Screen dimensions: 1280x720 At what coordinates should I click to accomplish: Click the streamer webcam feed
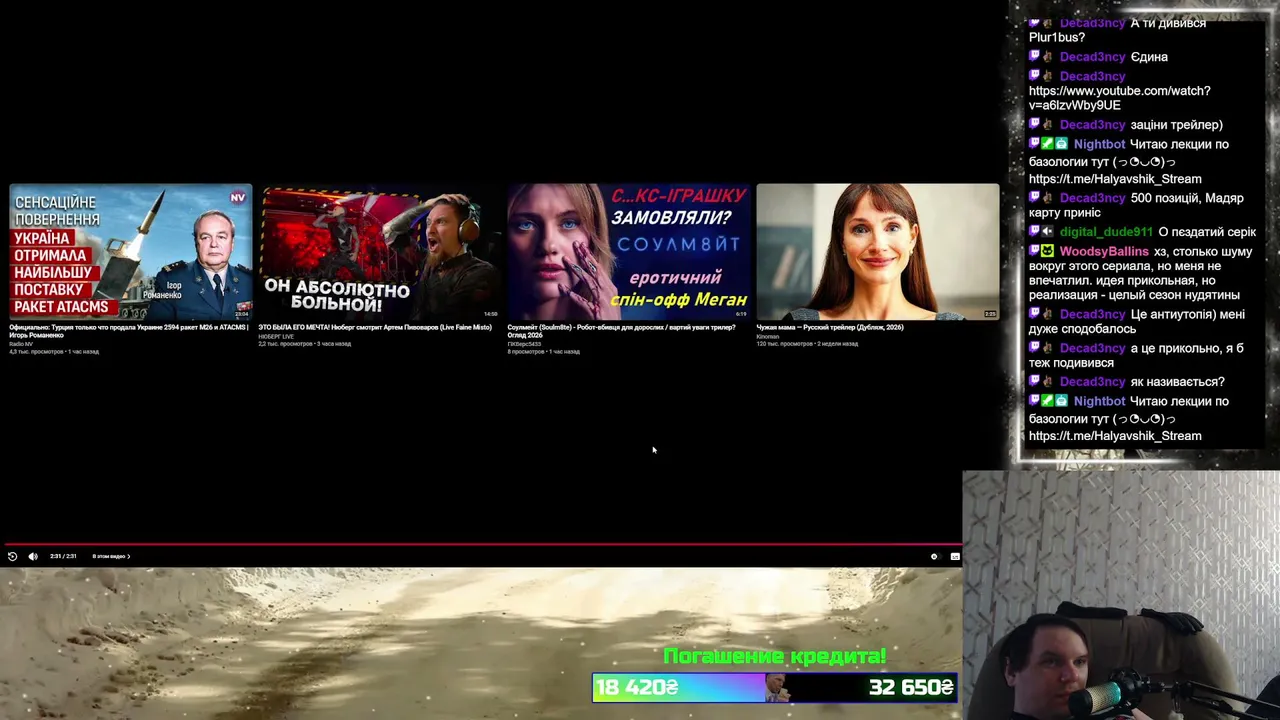(1121, 595)
